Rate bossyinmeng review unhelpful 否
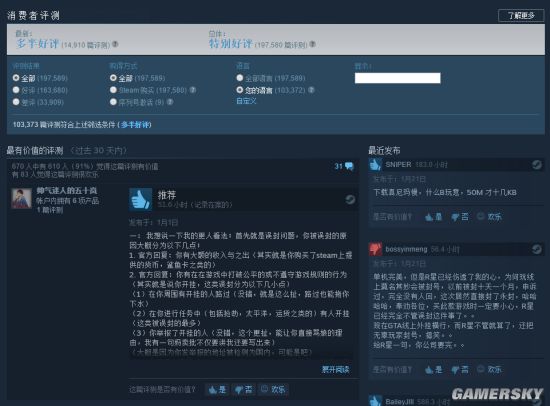 point(460,370)
